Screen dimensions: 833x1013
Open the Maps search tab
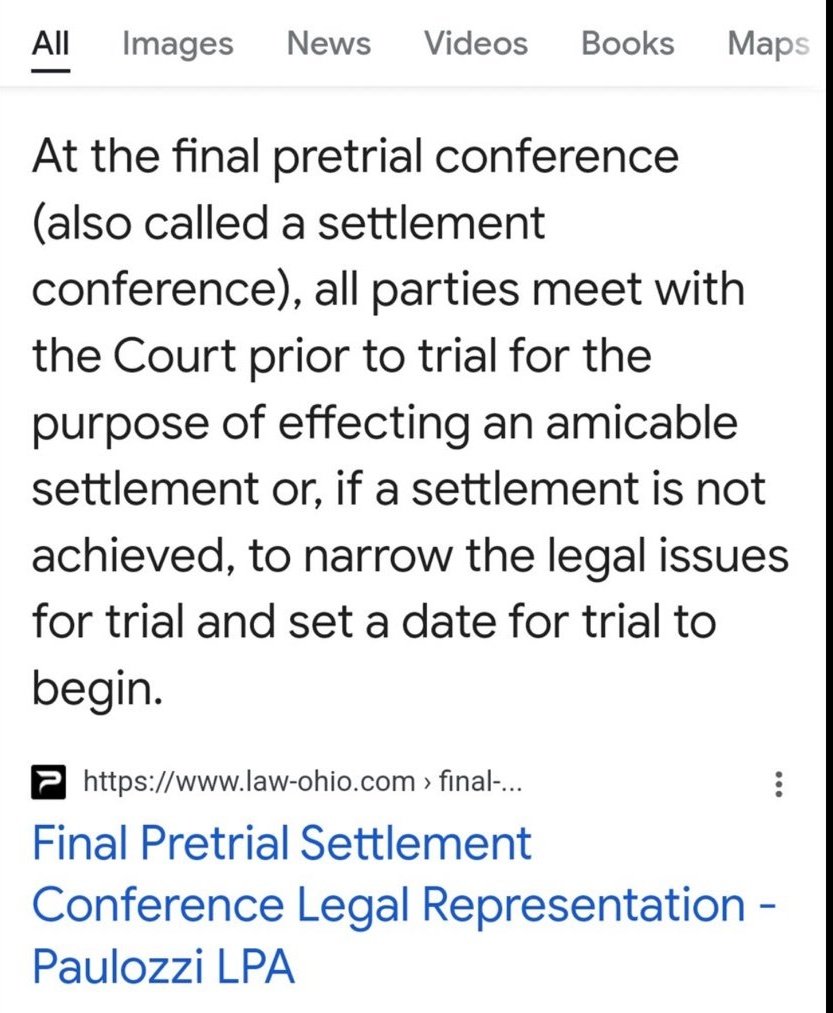(767, 44)
